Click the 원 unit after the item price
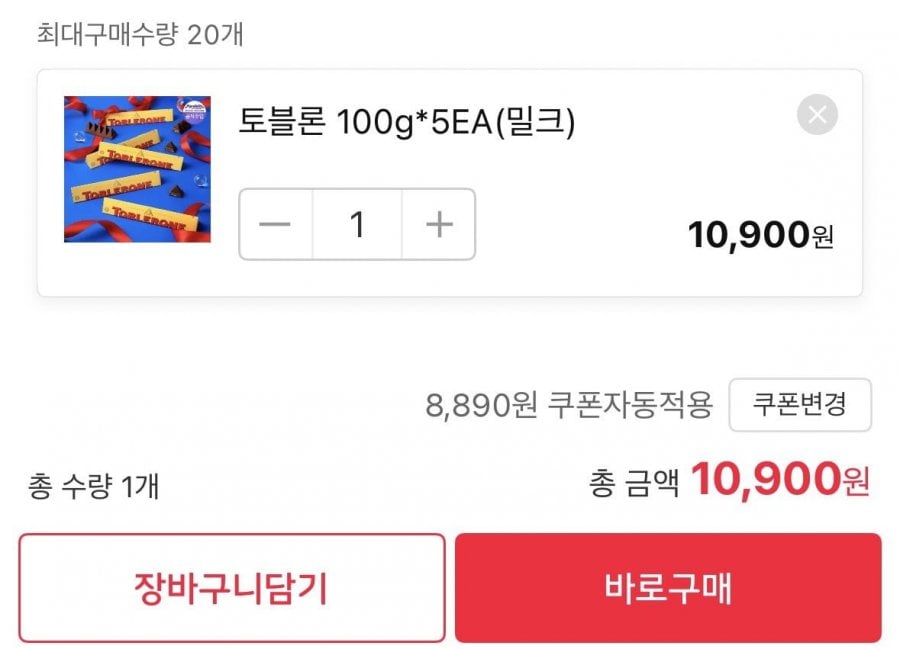 (823, 238)
